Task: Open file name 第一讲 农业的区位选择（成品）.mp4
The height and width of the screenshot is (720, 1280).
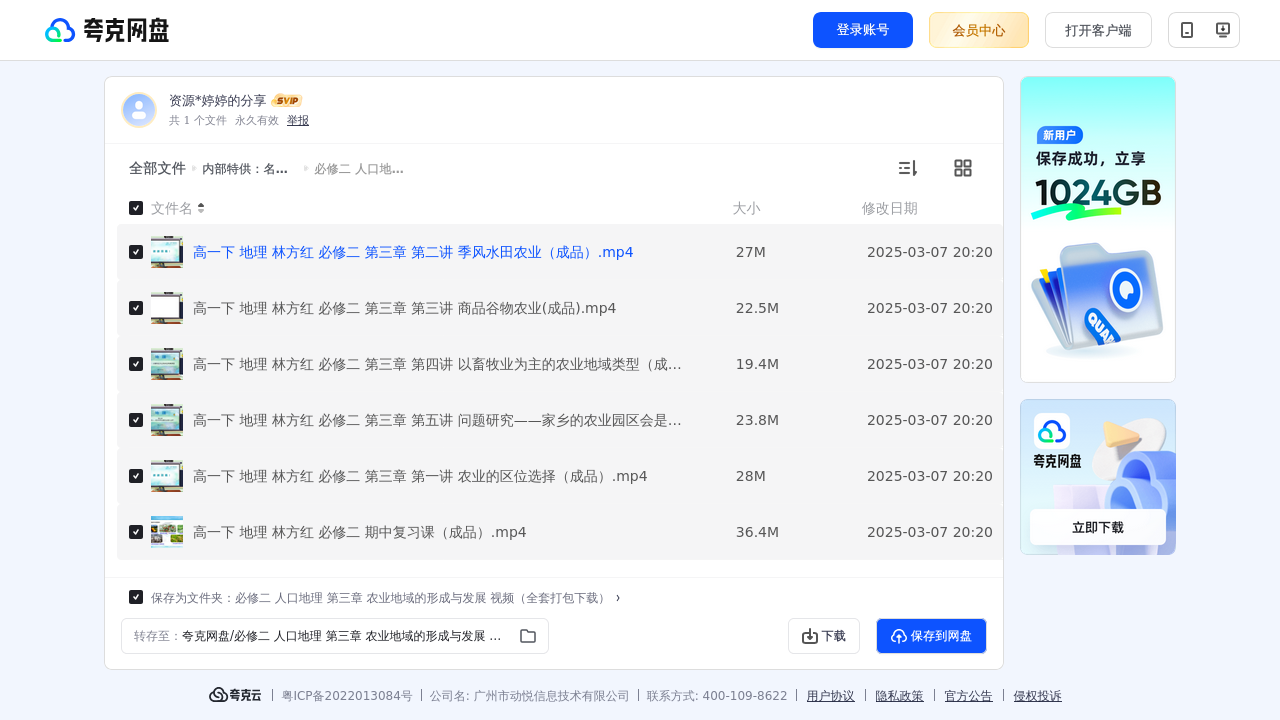Action: (x=420, y=476)
